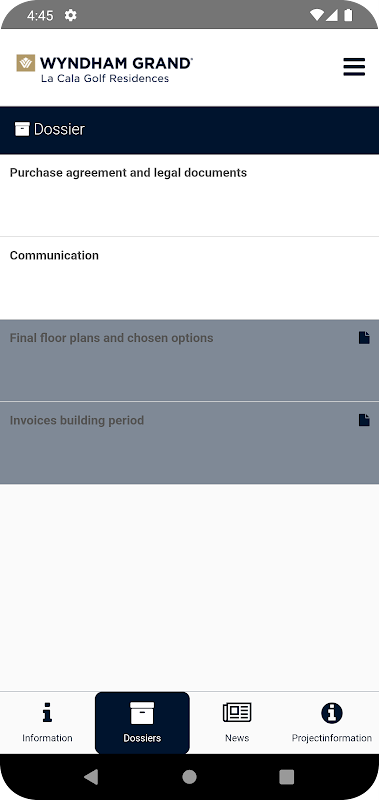Open Projectinformation circle info icon
Viewport: 379px width, 800px height.
332,713
